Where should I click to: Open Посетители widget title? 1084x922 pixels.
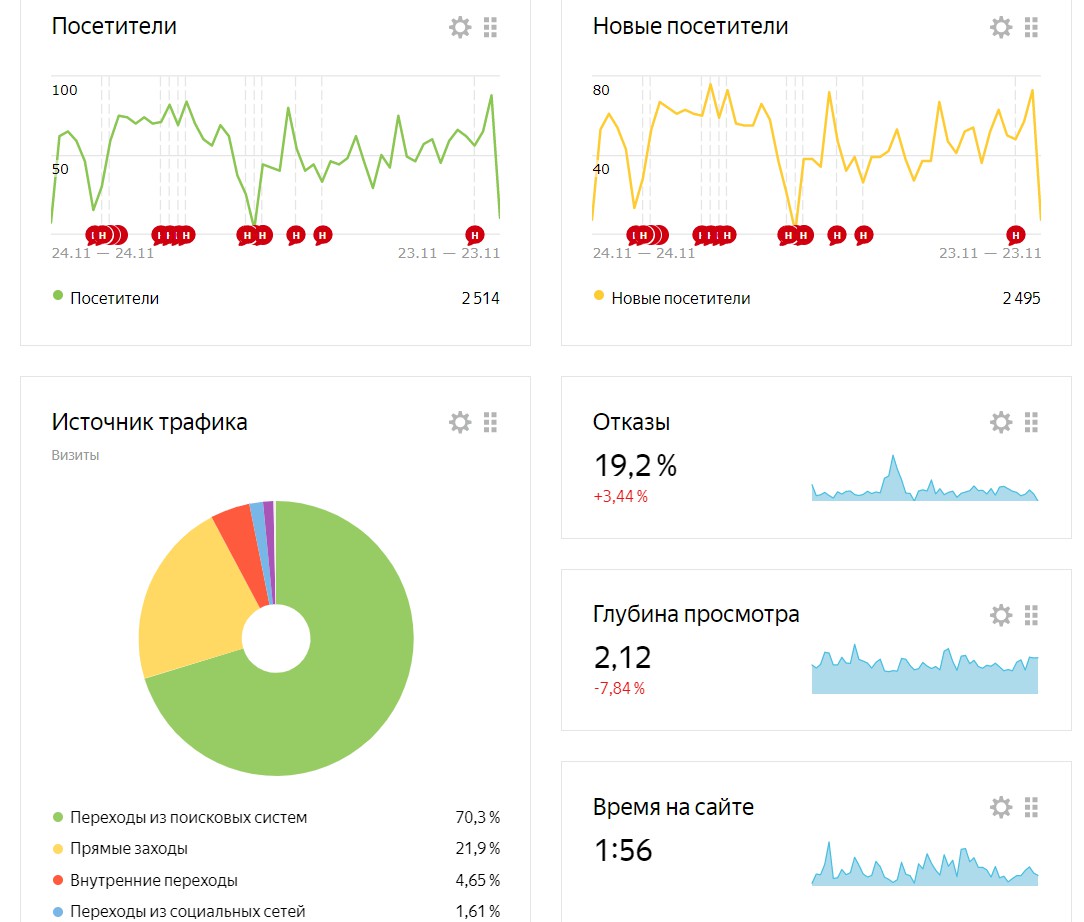[x=114, y=26]
